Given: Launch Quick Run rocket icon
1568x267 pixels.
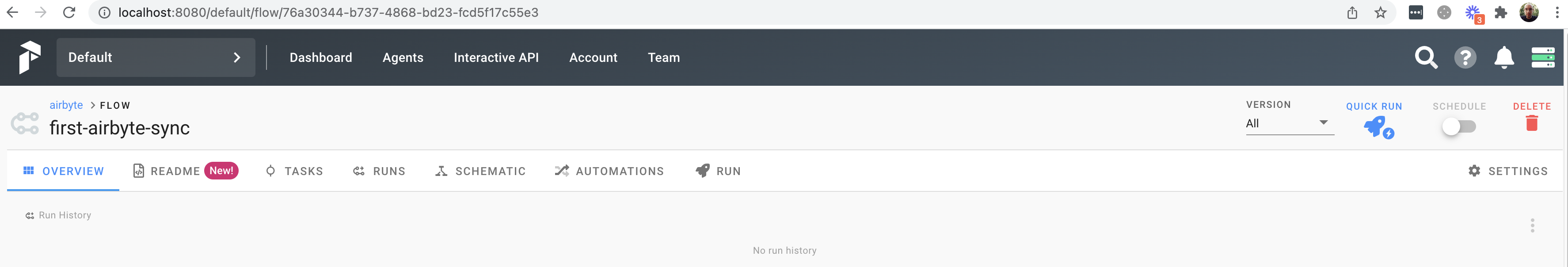Looking at the screenshot, I should [1377, 126].
